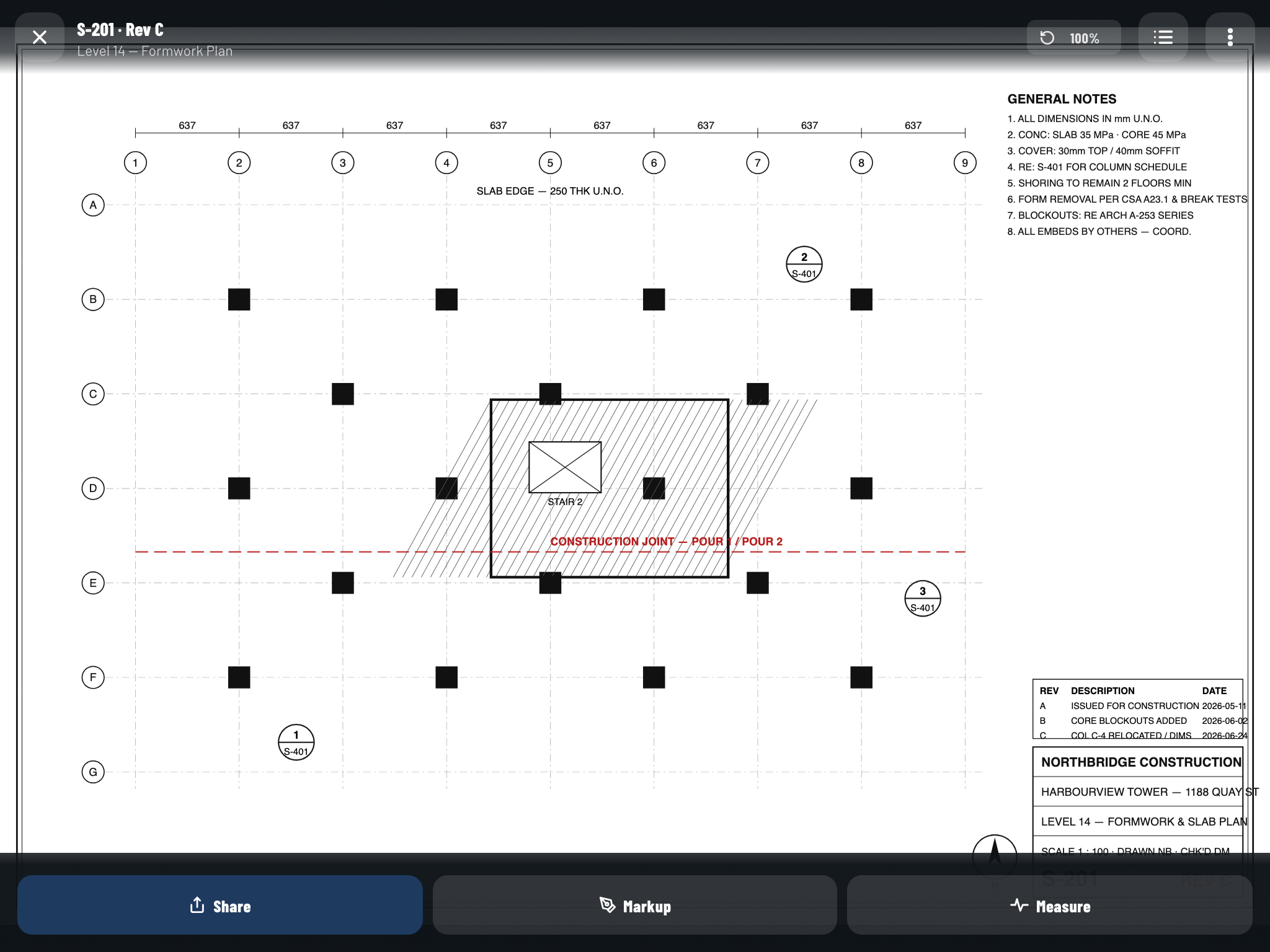
Task: Tap note 8 ALL EMBEDS BY OTHERS
Action: [1099, 232]
